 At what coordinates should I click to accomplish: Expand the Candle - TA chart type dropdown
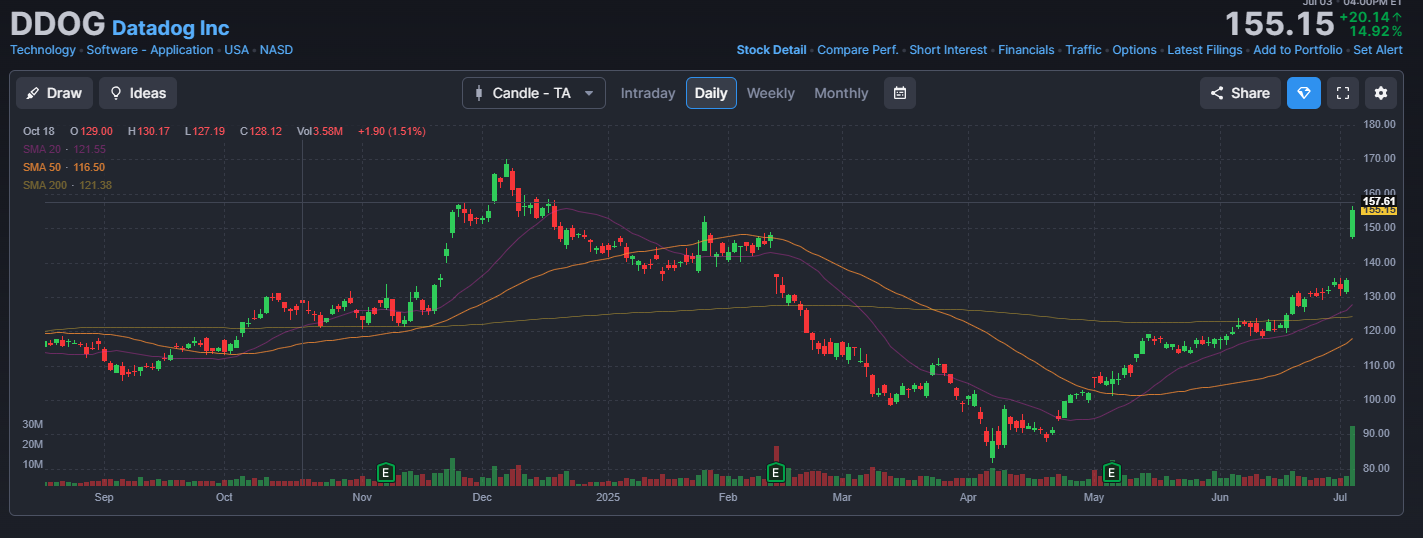click(533, 93)
